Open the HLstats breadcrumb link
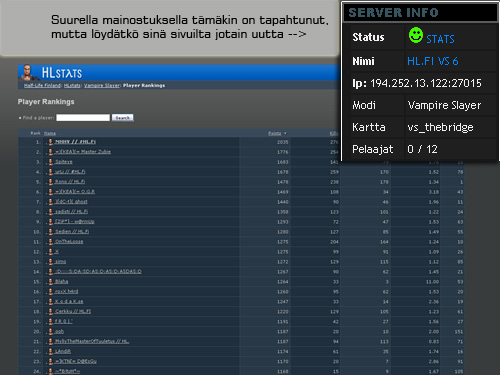Image resolution: width=500 pixels, height=375 pixels. point(72,86)
